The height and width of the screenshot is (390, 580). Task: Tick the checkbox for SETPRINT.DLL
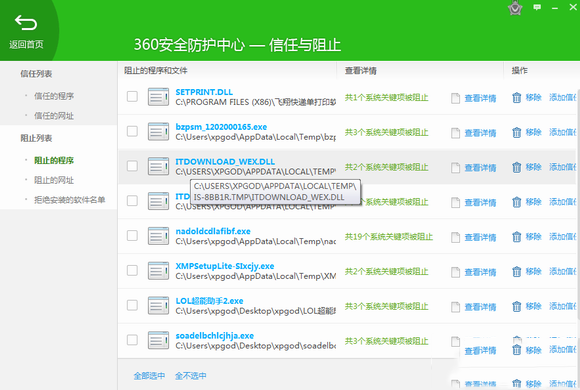[132, 97]
